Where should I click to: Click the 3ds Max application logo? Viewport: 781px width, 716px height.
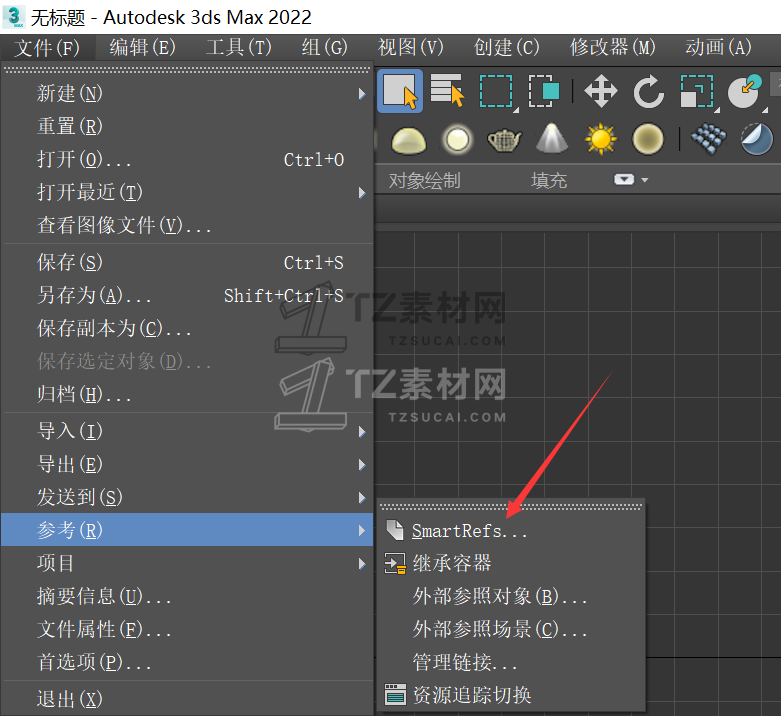(13, 16)
